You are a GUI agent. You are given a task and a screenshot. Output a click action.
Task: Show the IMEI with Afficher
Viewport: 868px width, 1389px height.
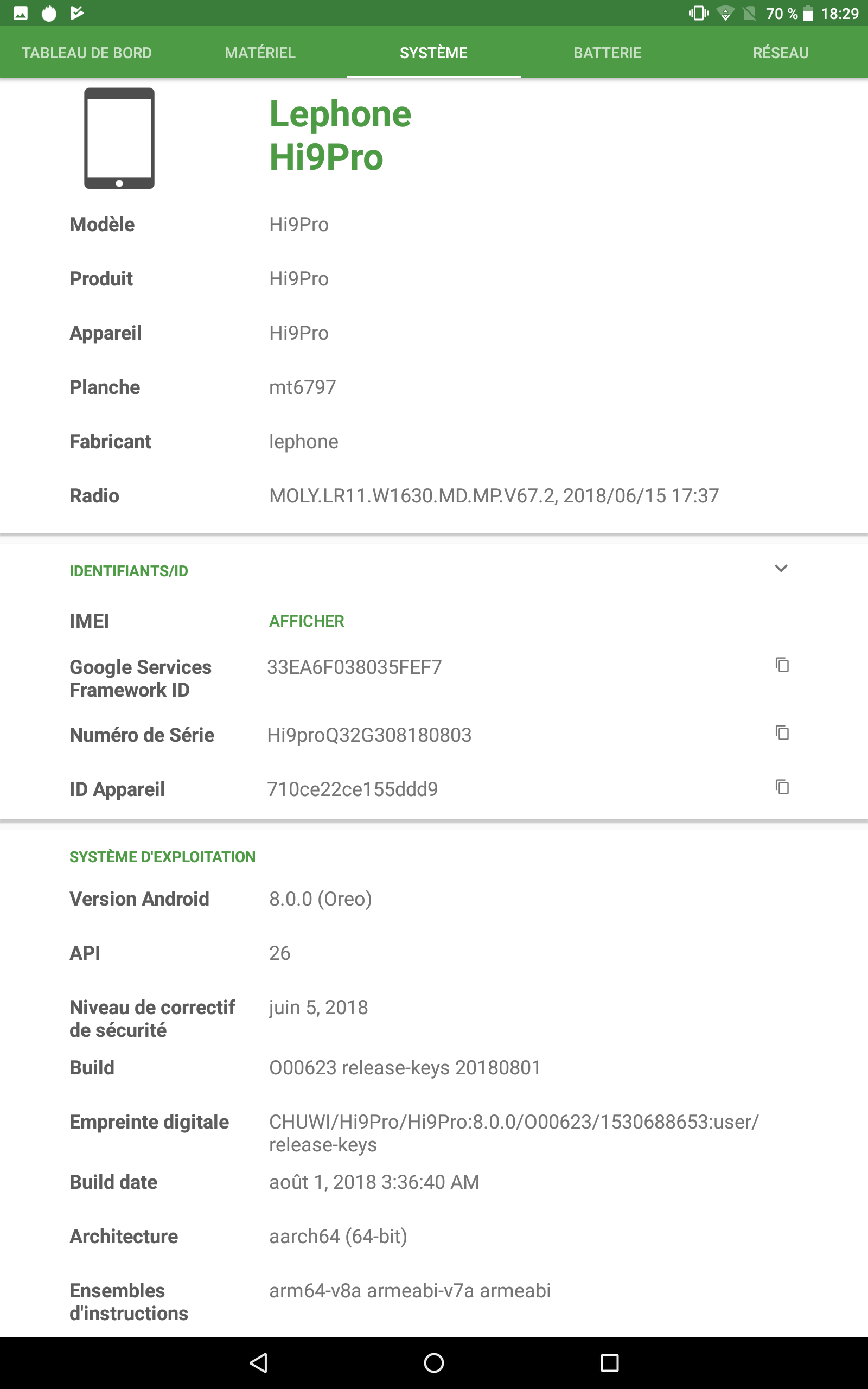coord(307,621)
